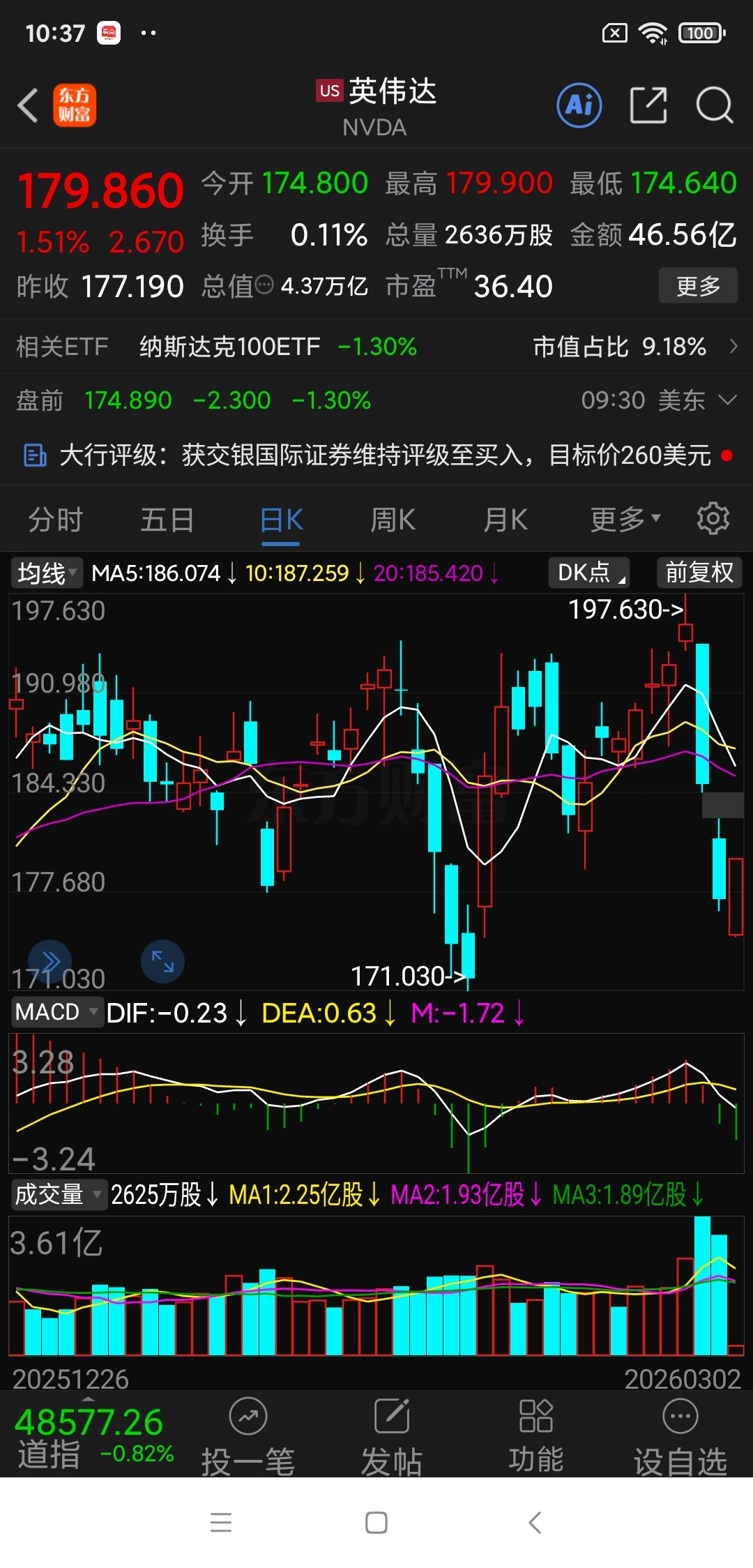Tap the info smiley next to 总值

point(265,285)
